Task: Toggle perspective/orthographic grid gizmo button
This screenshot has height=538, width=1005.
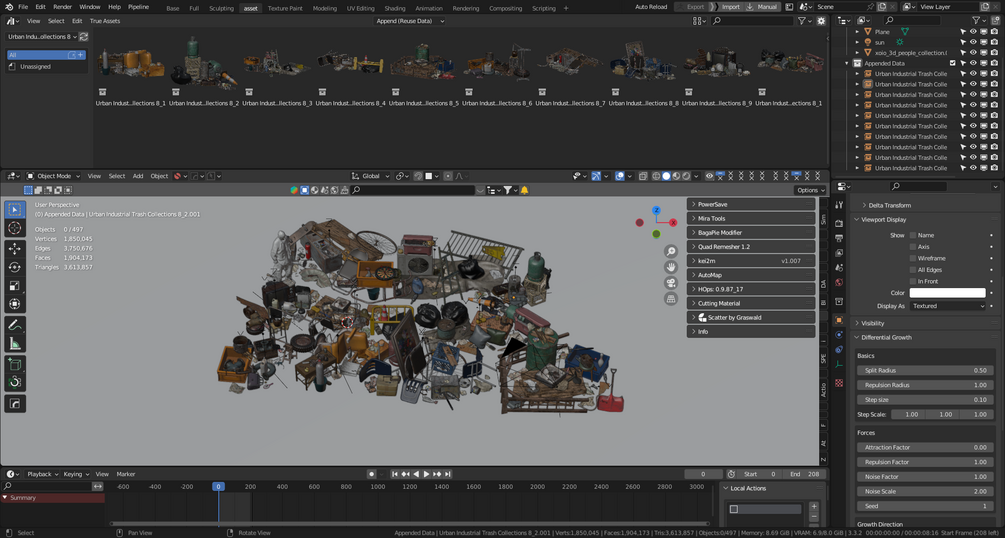Action: tap(671, 299)
